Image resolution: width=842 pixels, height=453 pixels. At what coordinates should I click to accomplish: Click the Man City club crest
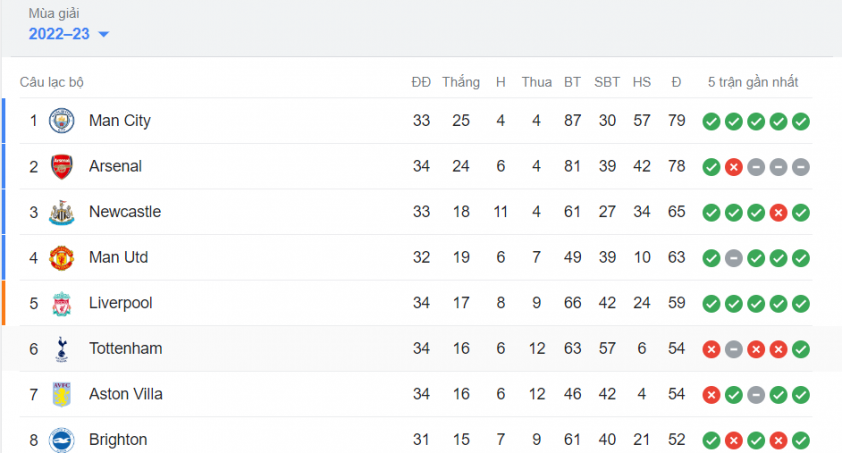tap(62, 121)
